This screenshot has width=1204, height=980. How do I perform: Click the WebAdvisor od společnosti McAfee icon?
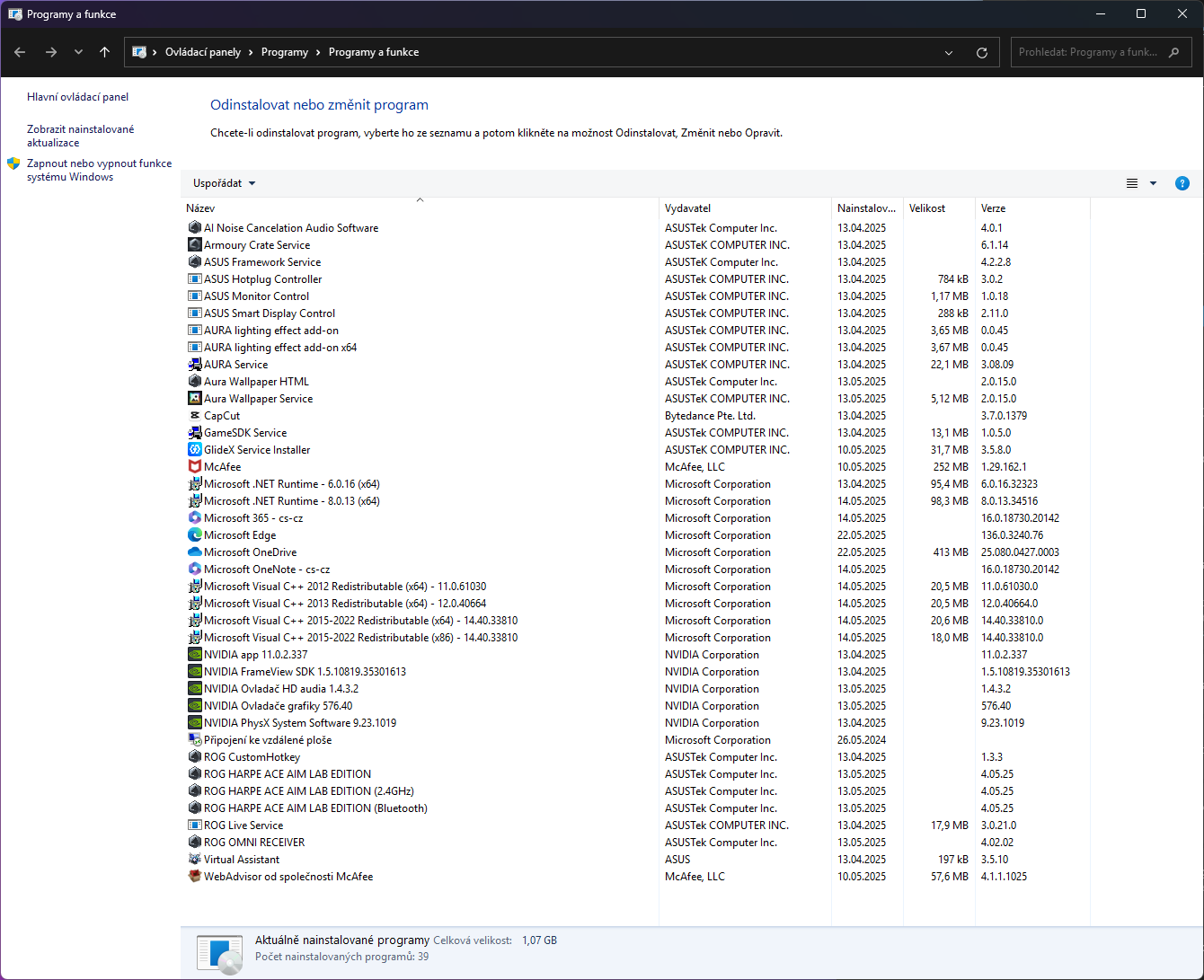click(x=195, y=877)
